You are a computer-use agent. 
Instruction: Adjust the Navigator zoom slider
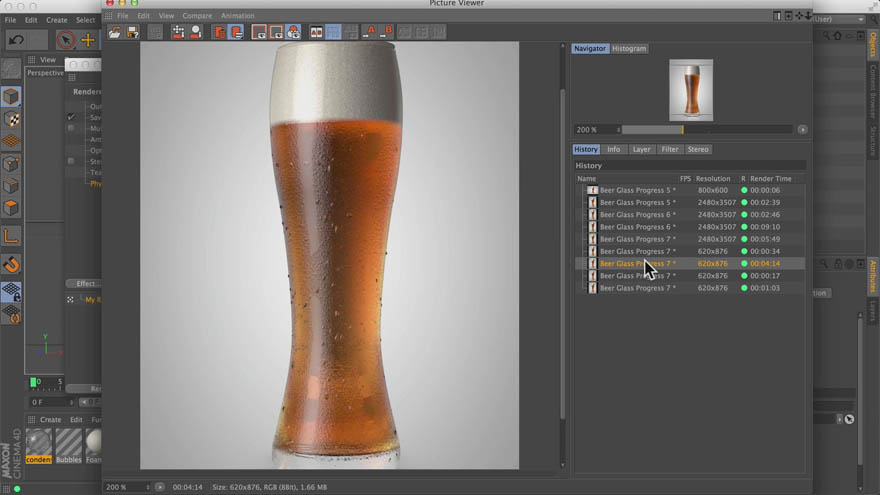[x=707, y=130]
